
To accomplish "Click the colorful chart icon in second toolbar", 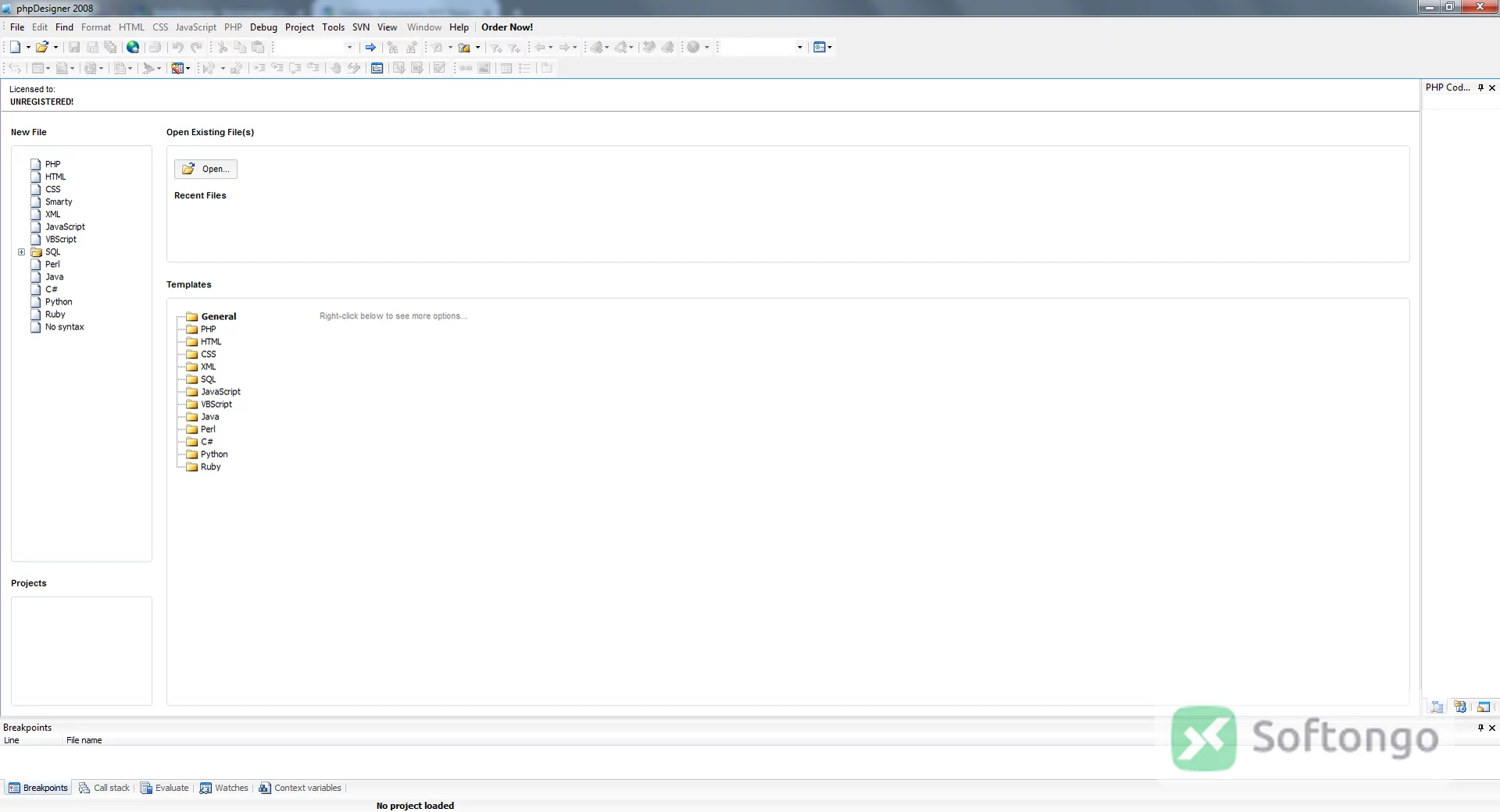I will coord(177,69).
